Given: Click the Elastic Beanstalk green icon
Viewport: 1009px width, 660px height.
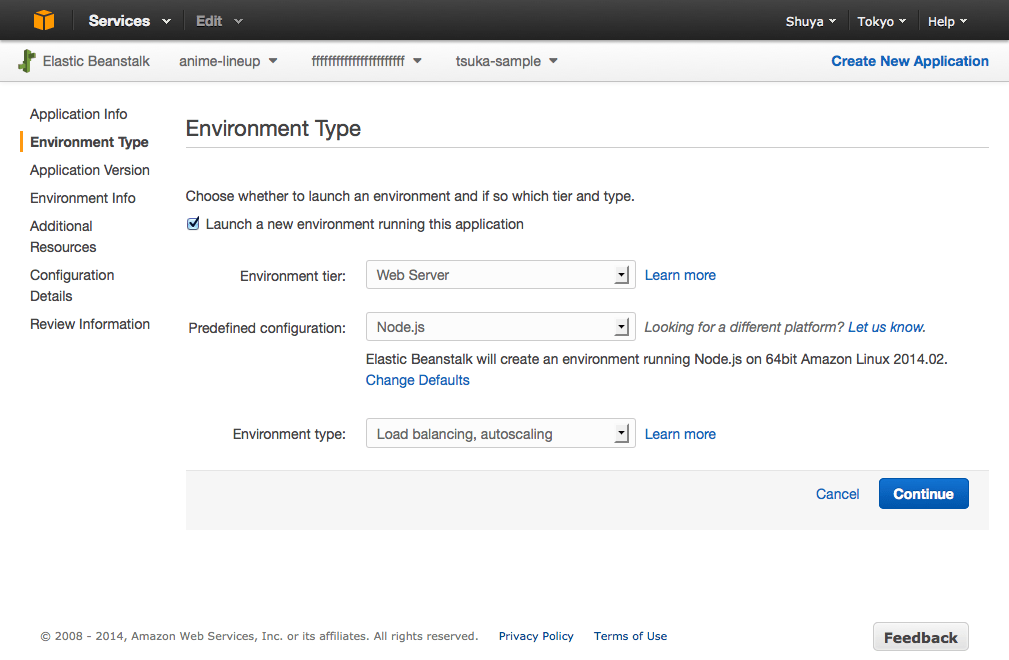Looking at the screenshot, I should (27, 61).
